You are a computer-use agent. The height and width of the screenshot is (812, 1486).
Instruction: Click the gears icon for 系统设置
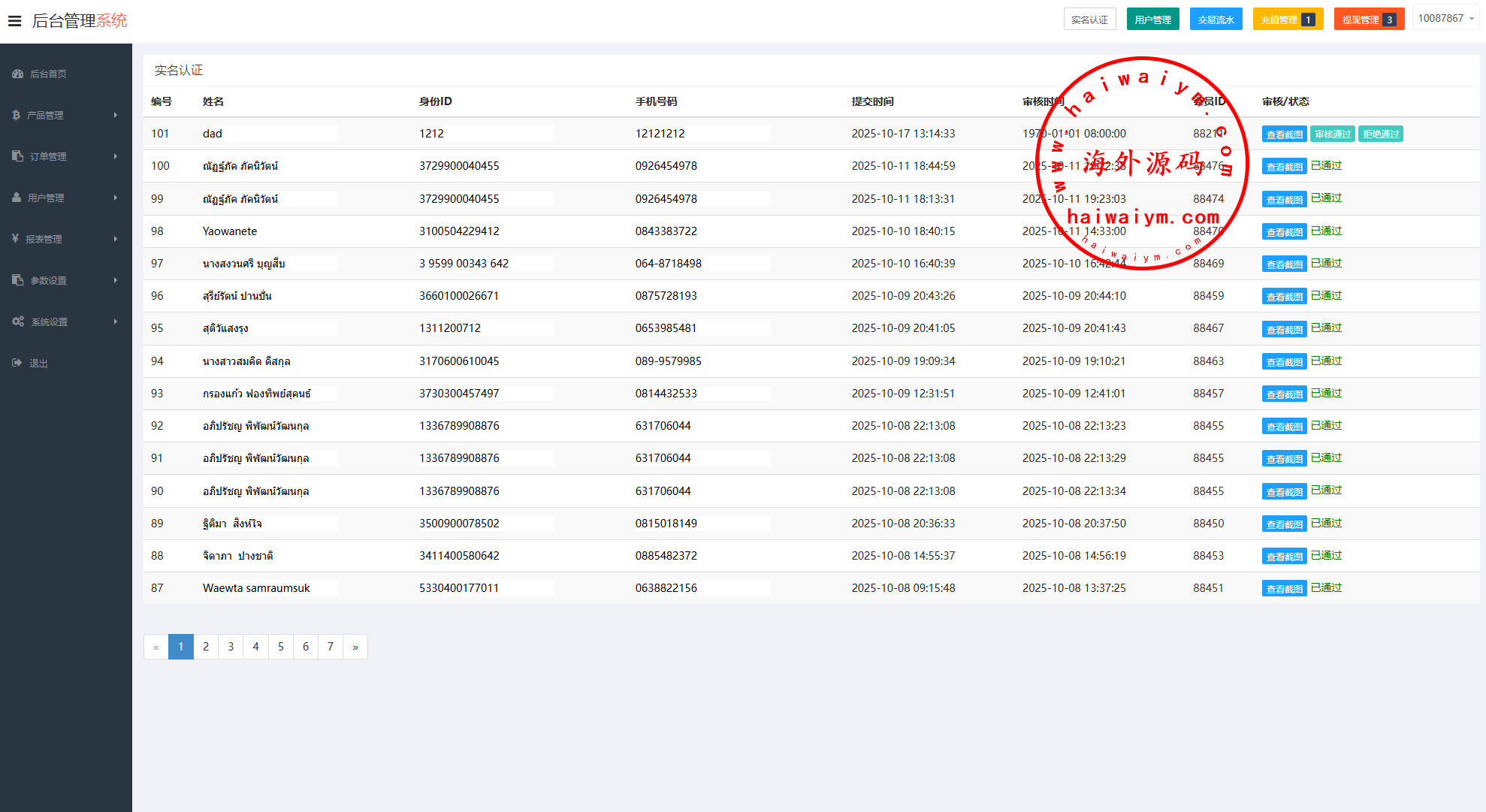(18, 321)
